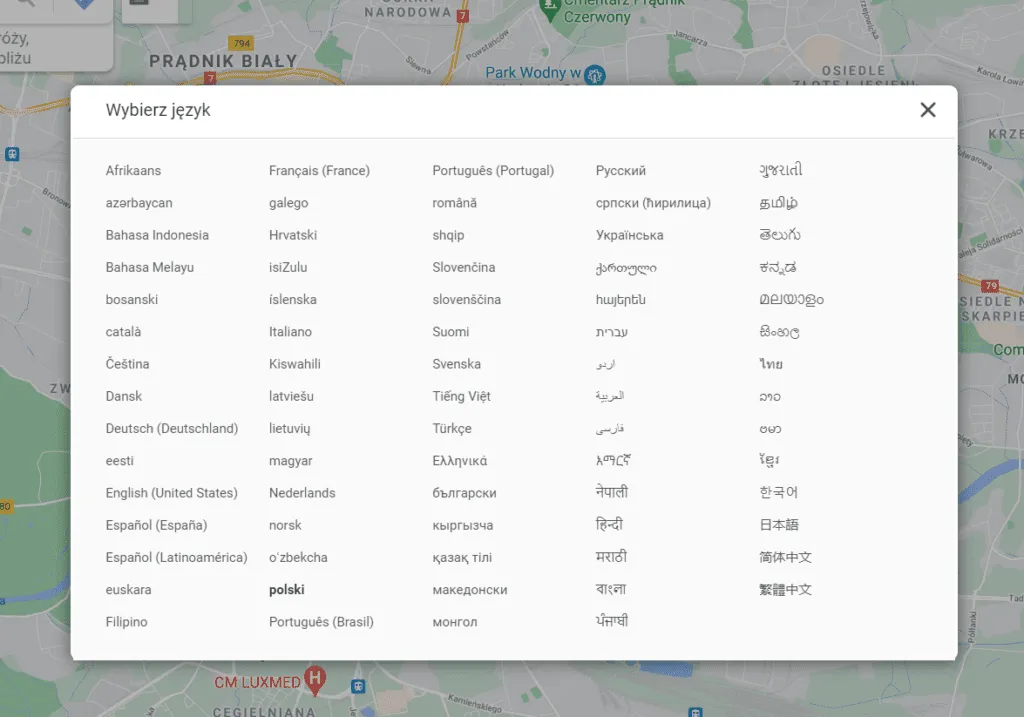The image size is (1024, 717).
Task: Pick Português (Brasil) language
Action: 322,621
